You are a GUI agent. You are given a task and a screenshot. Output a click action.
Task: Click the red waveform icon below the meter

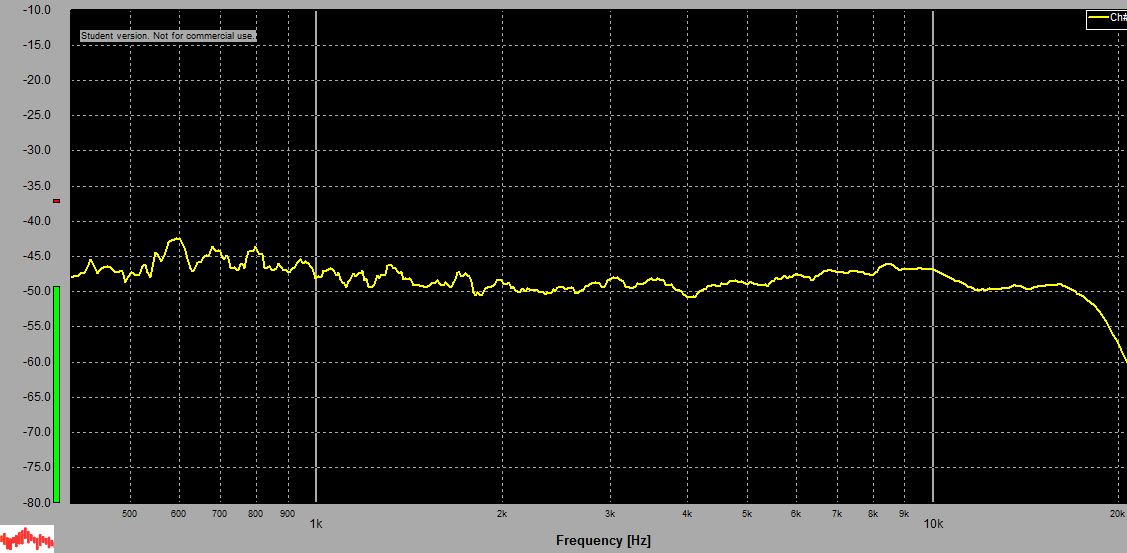click(x=27, y=539)
